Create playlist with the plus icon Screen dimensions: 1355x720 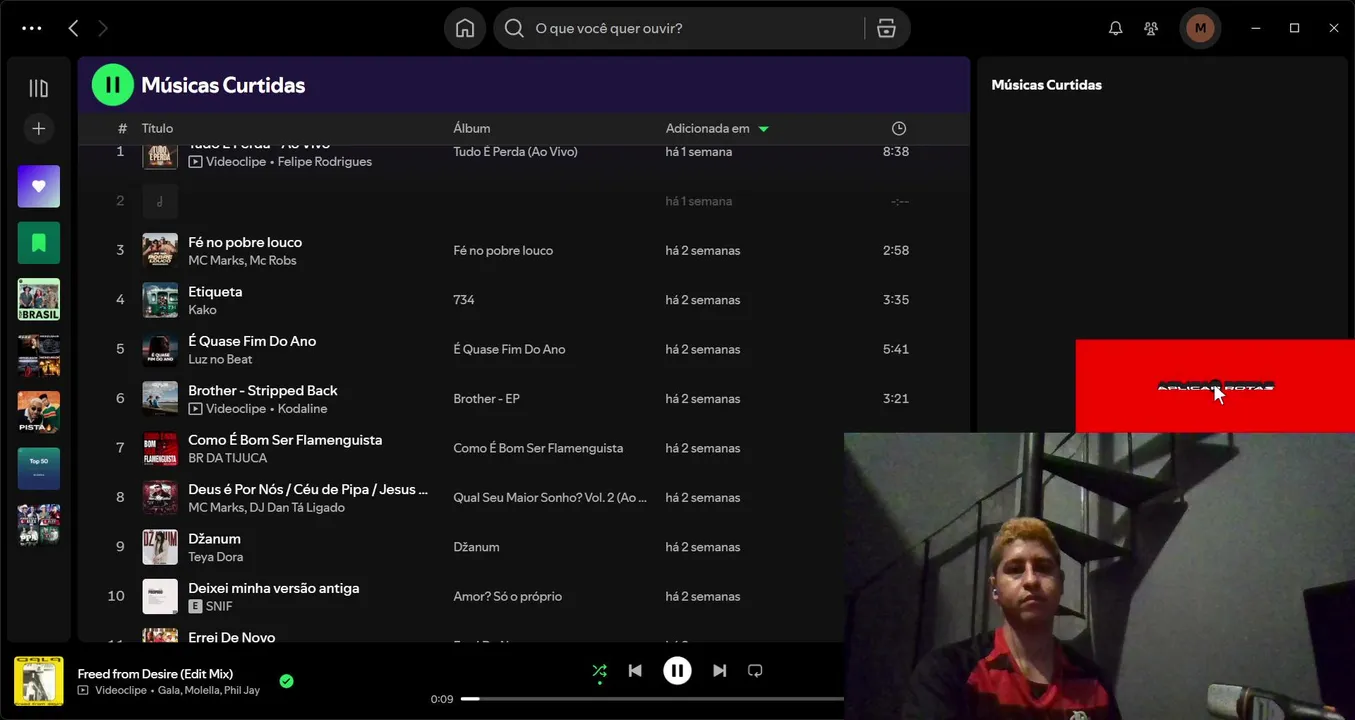pyautogui.click(x=38, y=128)
